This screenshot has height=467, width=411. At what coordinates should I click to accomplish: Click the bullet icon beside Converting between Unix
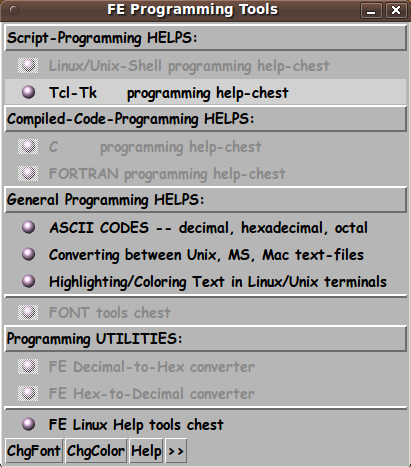click(28, 254)
